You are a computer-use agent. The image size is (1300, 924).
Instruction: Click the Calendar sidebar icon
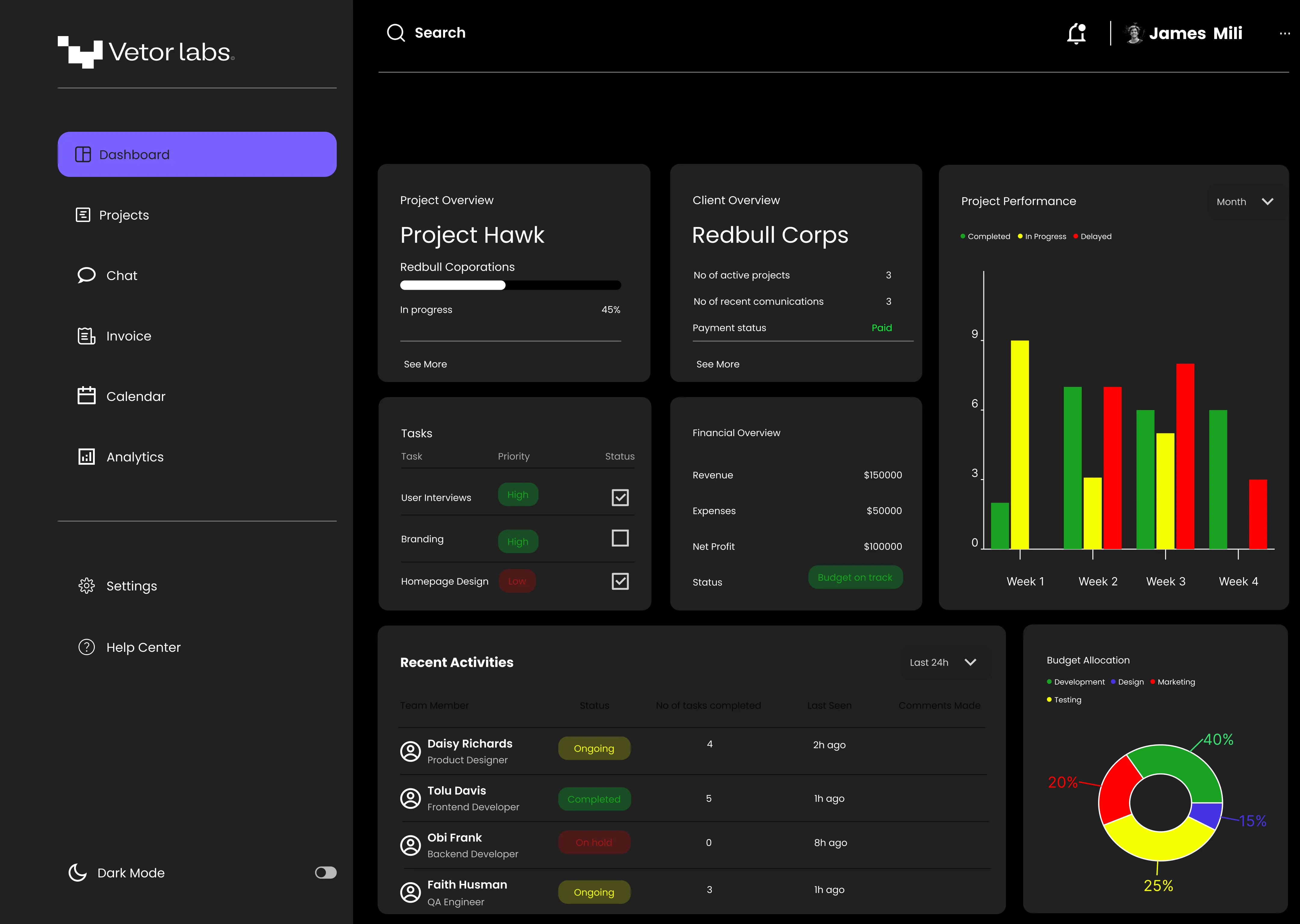86,396
